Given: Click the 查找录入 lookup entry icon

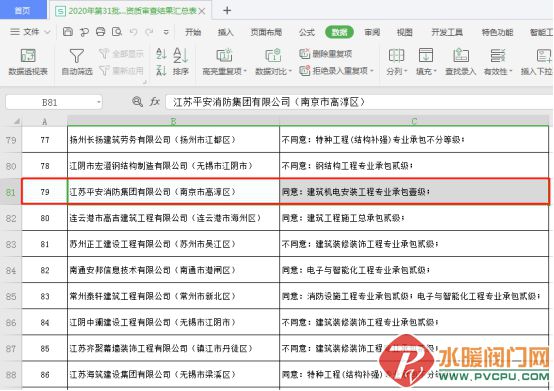Looking at the screenshot, I should (460, 62).
